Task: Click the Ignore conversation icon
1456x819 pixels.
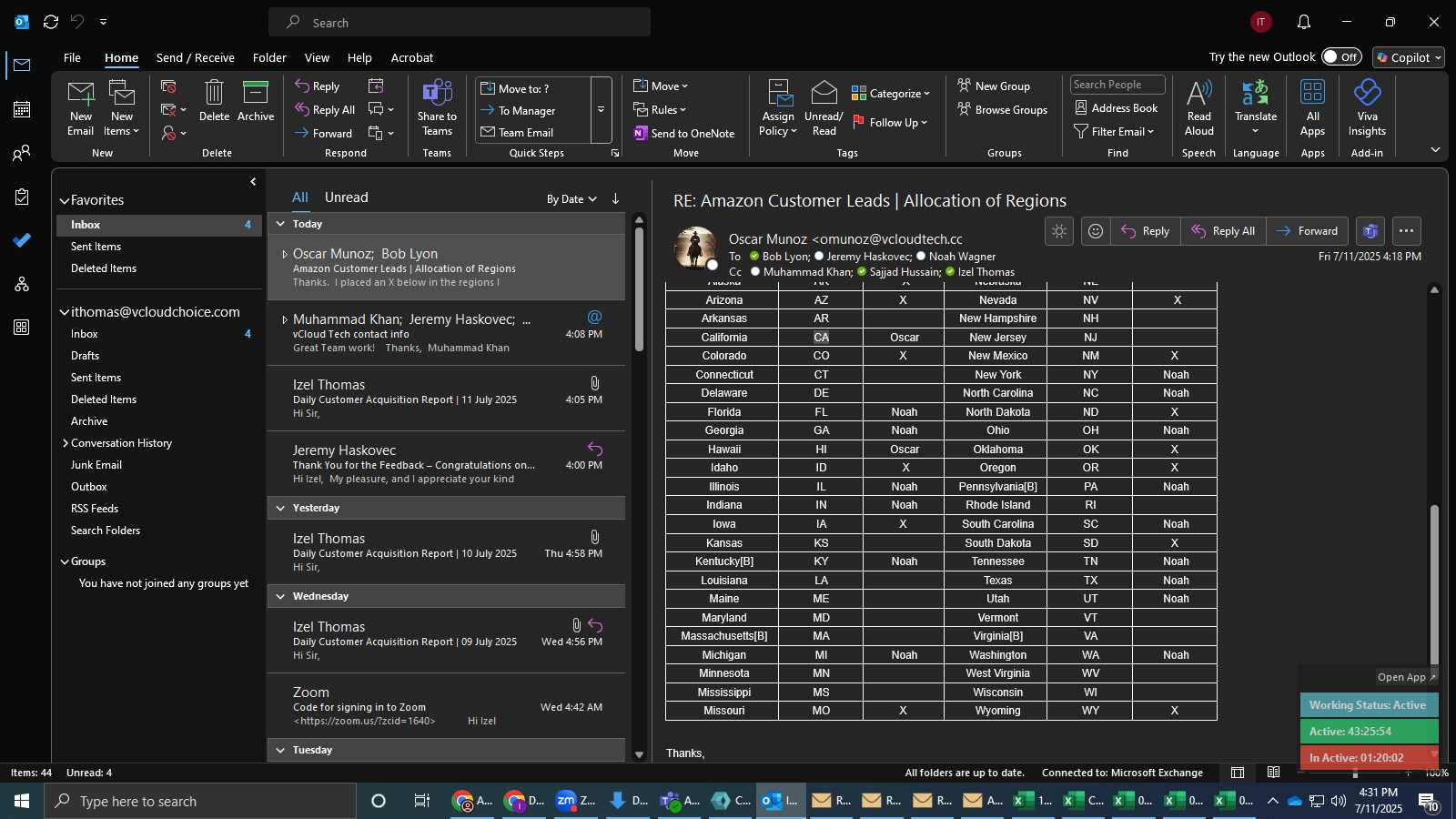Action: (x=168, y=86)
